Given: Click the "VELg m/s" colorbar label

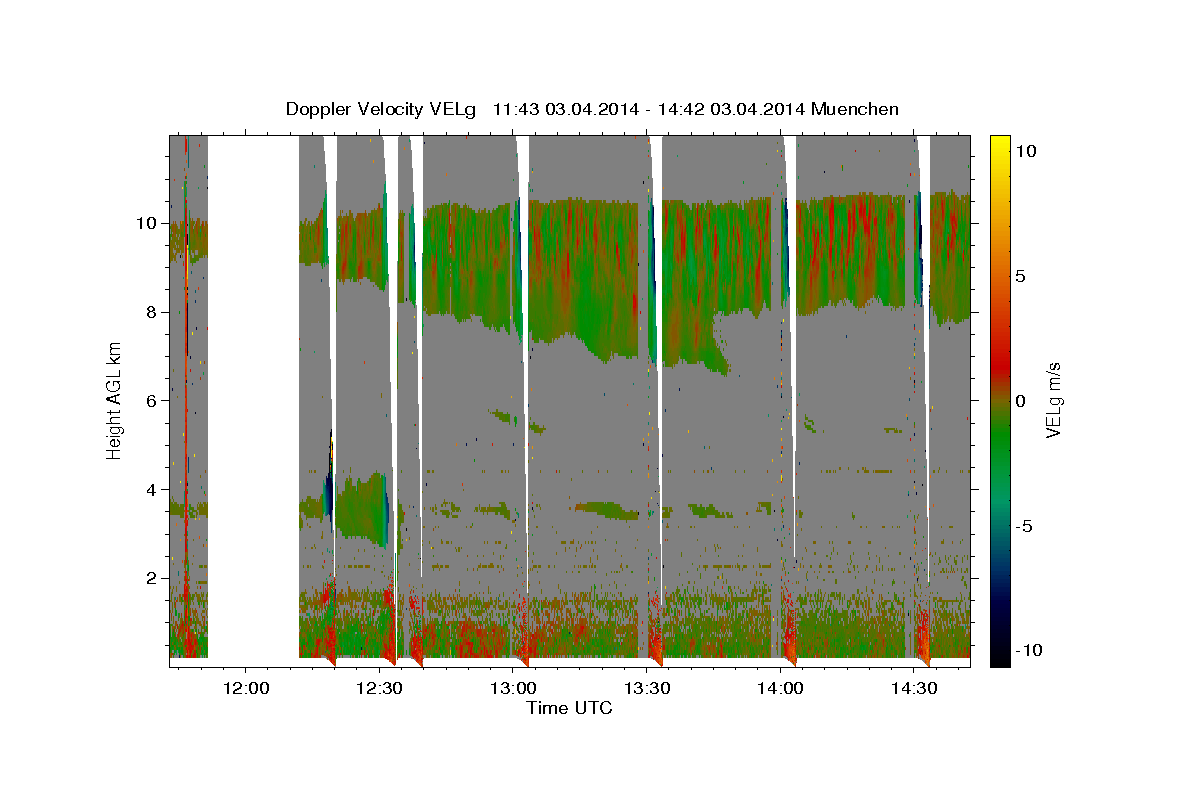Looking at the screenshot, I should pos(1053,400).
